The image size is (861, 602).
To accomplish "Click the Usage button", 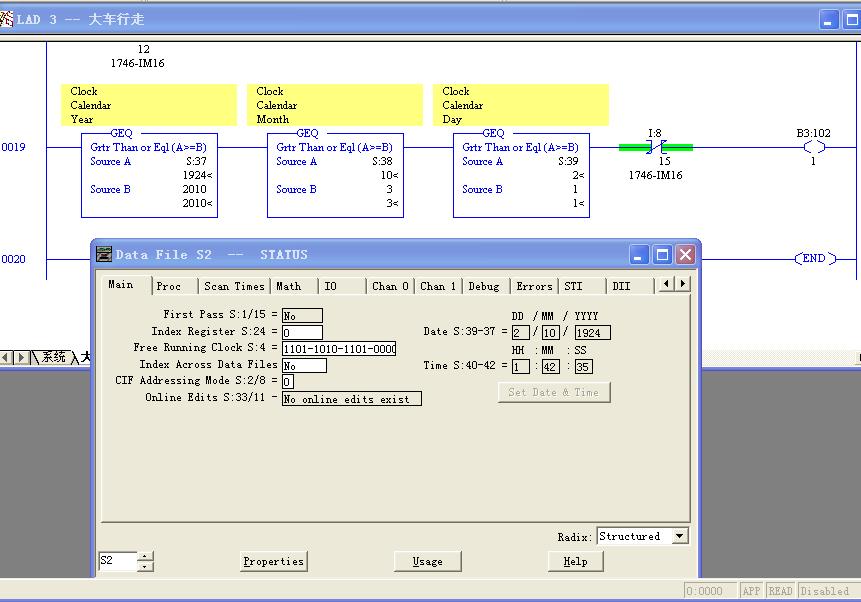I will [x=427, y=561].
